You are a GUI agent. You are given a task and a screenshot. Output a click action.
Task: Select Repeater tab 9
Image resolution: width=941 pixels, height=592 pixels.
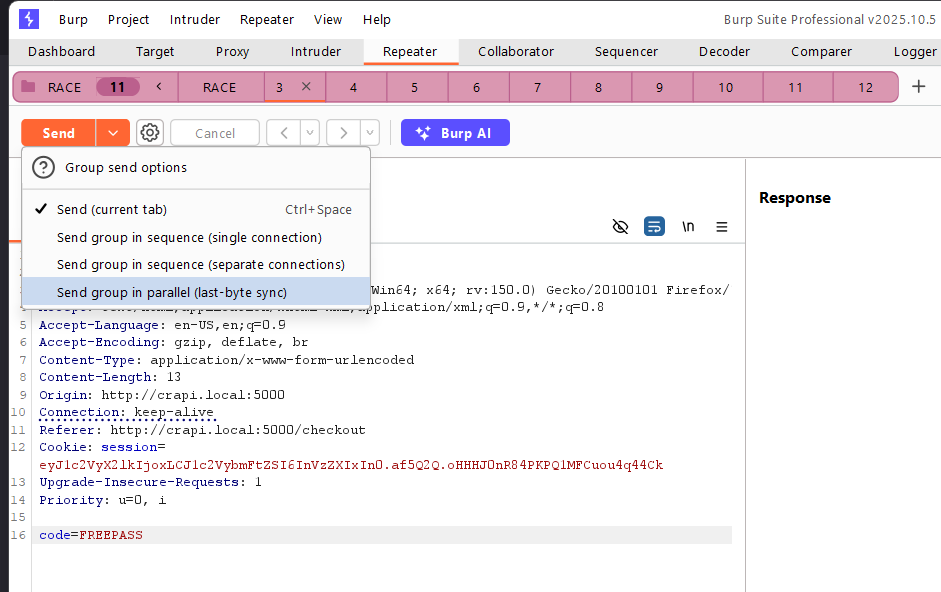[x=660, y=87]
